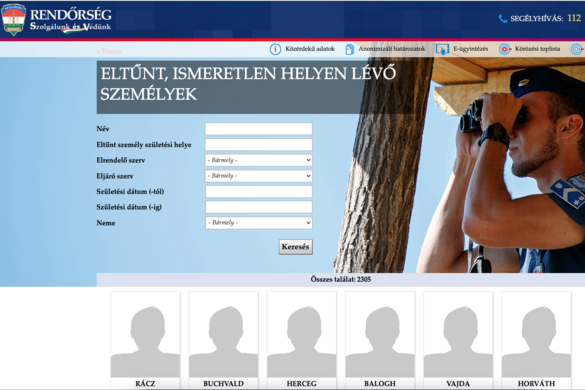The width and height of the screenshot is (585, 390).
Task: Go back via the Vissza link
Action: coord(109,52)
